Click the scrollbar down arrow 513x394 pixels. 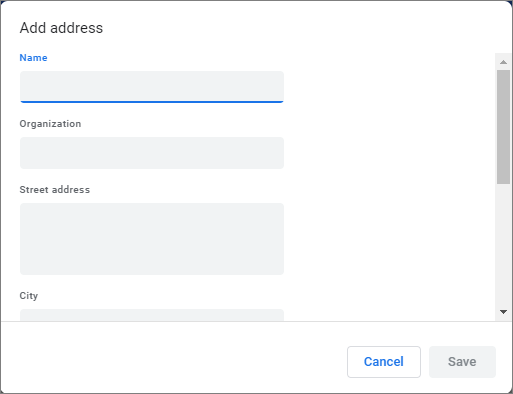click(503, 312)
